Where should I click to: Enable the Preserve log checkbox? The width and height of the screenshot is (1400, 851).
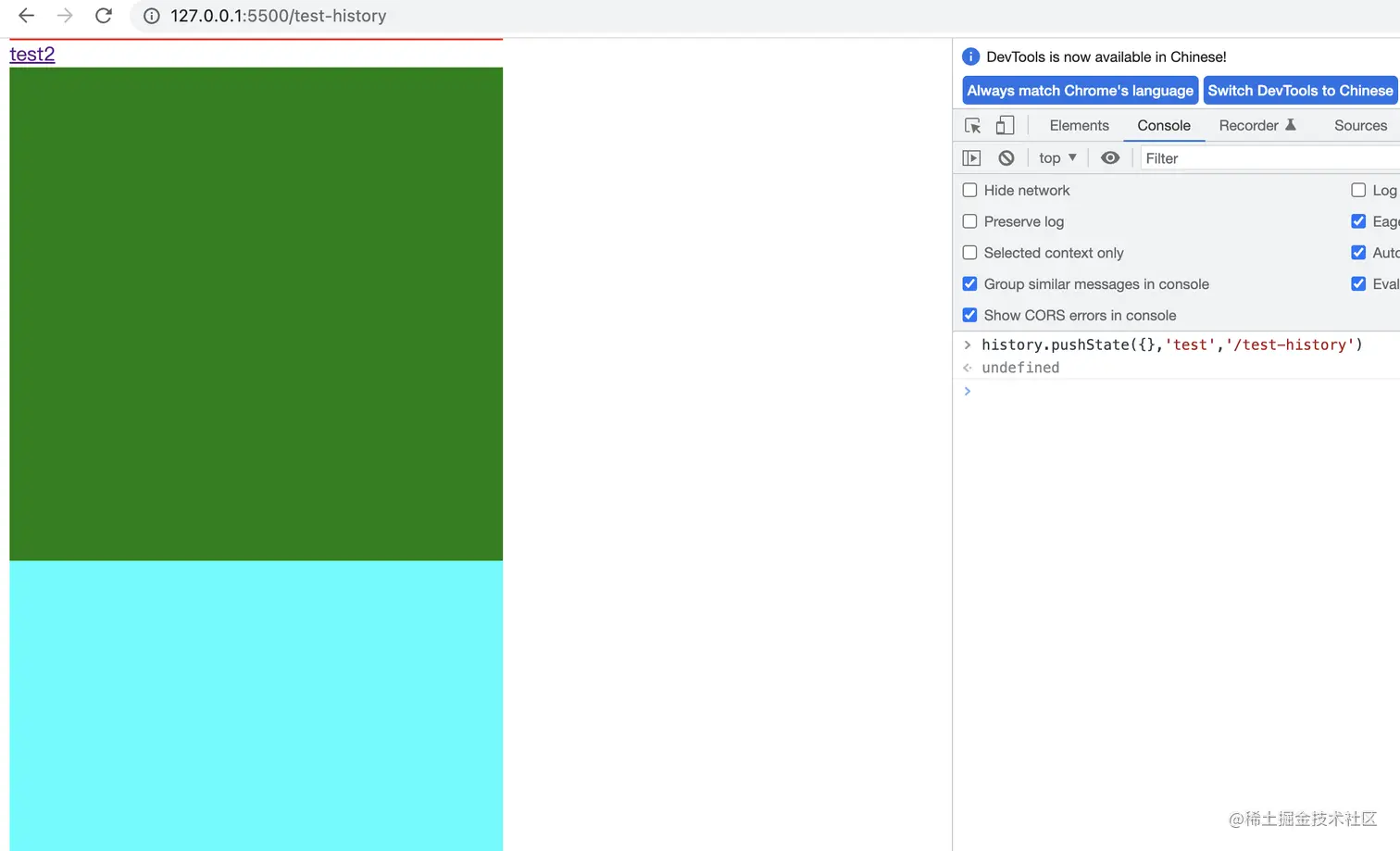pyautogui.click(x=969, y=221)
